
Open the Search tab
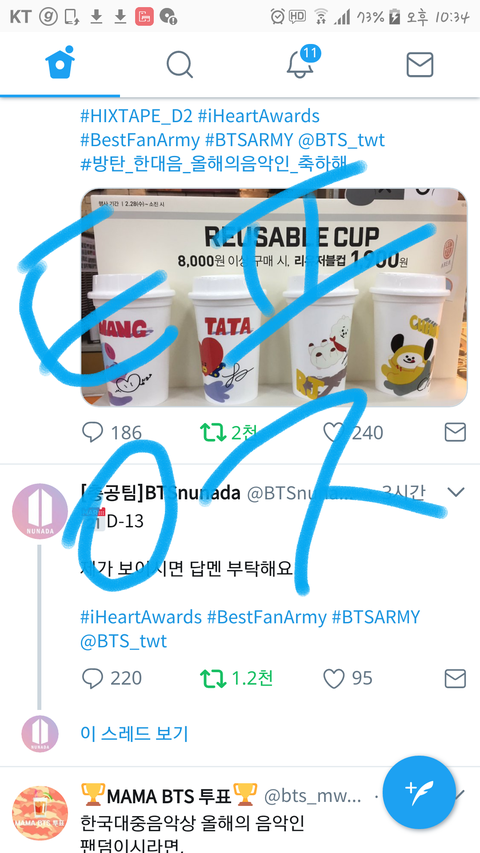coord(180,65)
